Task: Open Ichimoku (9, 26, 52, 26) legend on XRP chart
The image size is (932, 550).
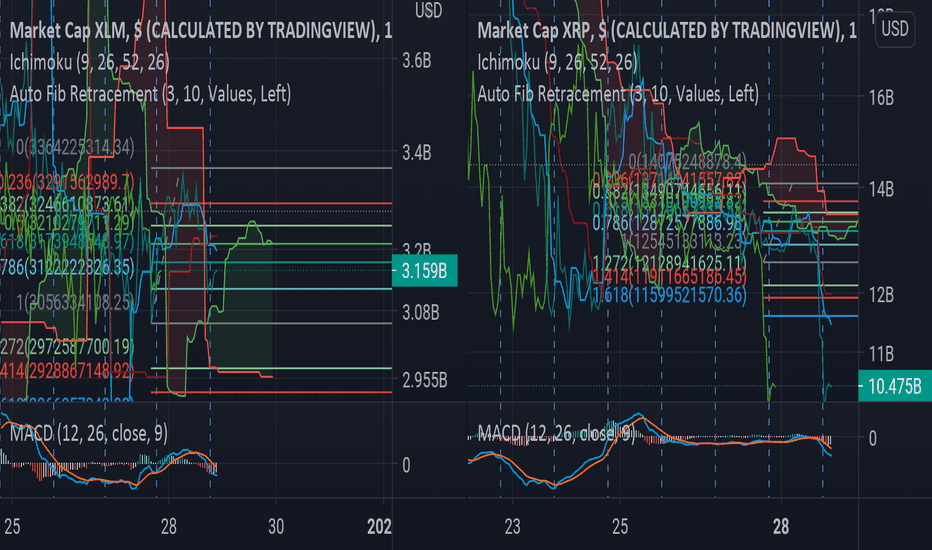Action: click(x=558, y=62)
